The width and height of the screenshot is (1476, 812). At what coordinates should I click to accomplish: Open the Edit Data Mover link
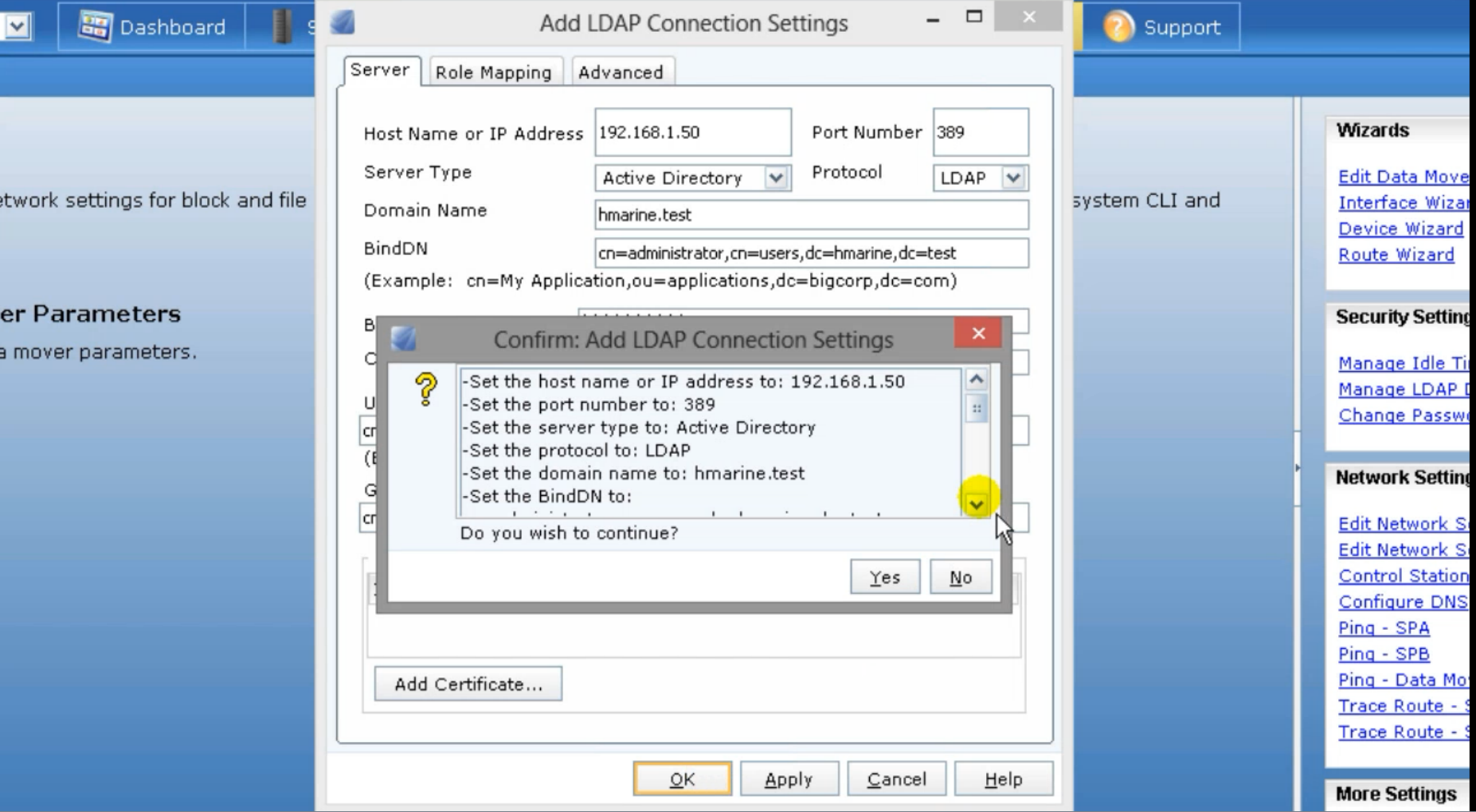pos(1404,177)
